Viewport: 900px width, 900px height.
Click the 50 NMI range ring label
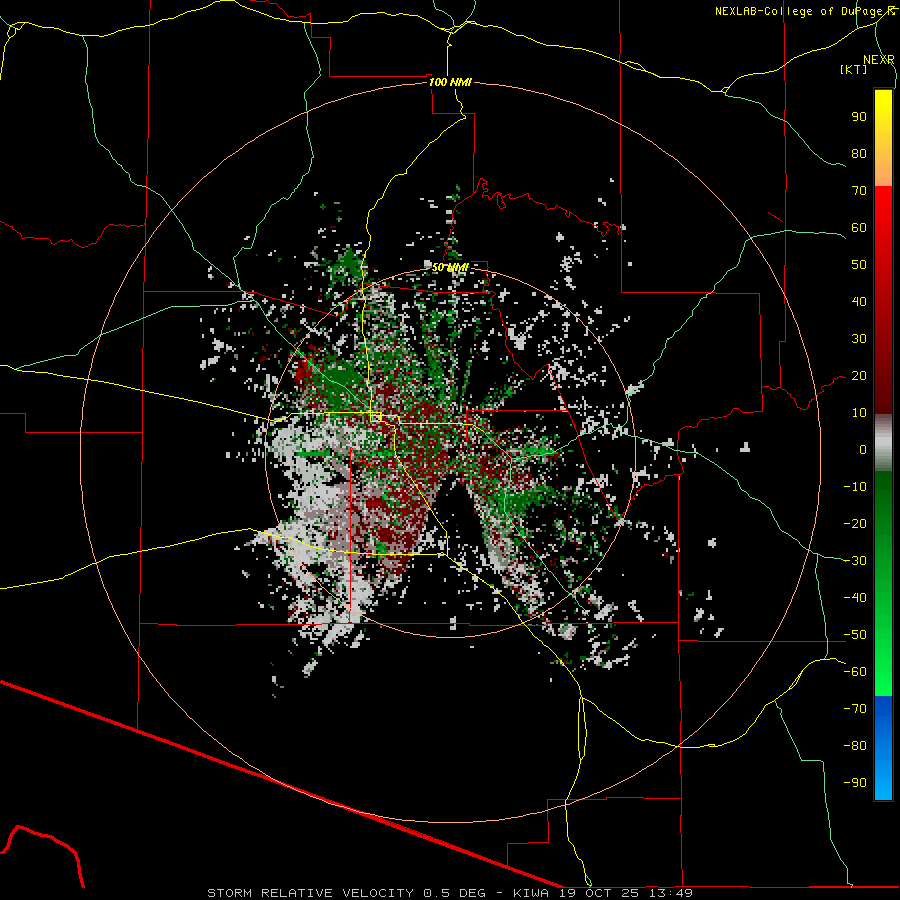click(450, 267)
